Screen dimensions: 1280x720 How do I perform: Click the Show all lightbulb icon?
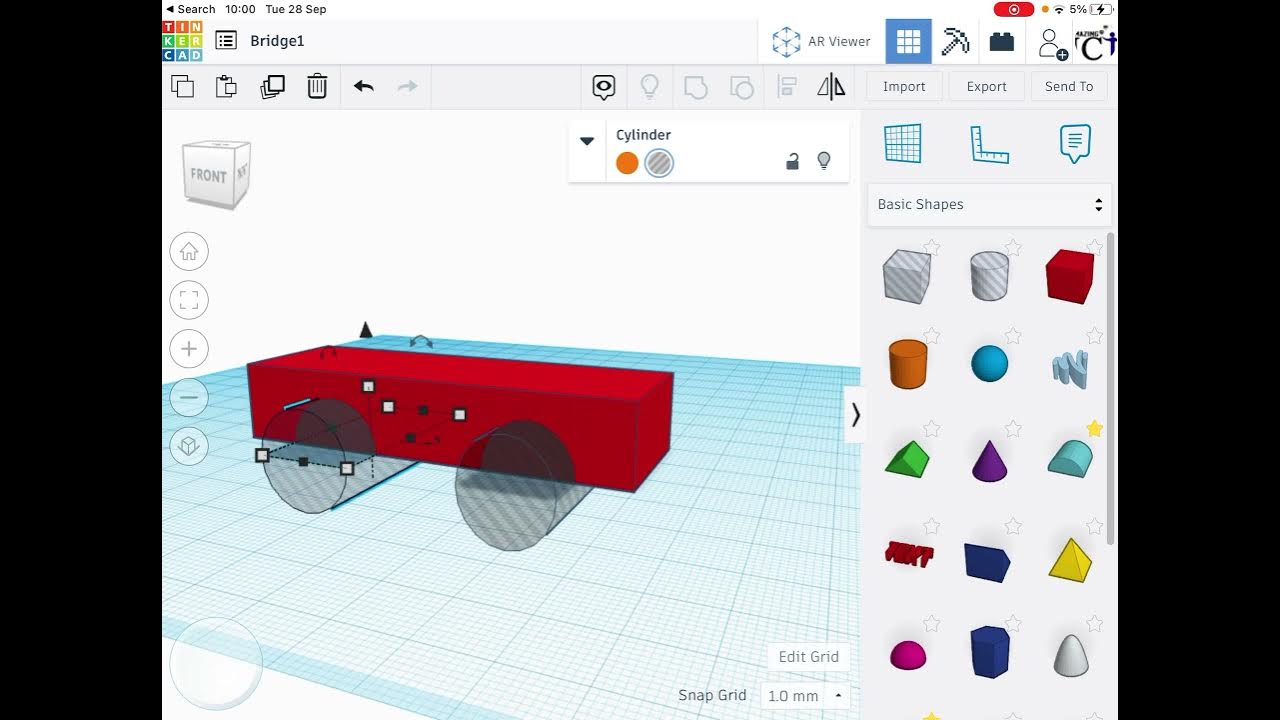pyautogui.click(x=649, y=87)
